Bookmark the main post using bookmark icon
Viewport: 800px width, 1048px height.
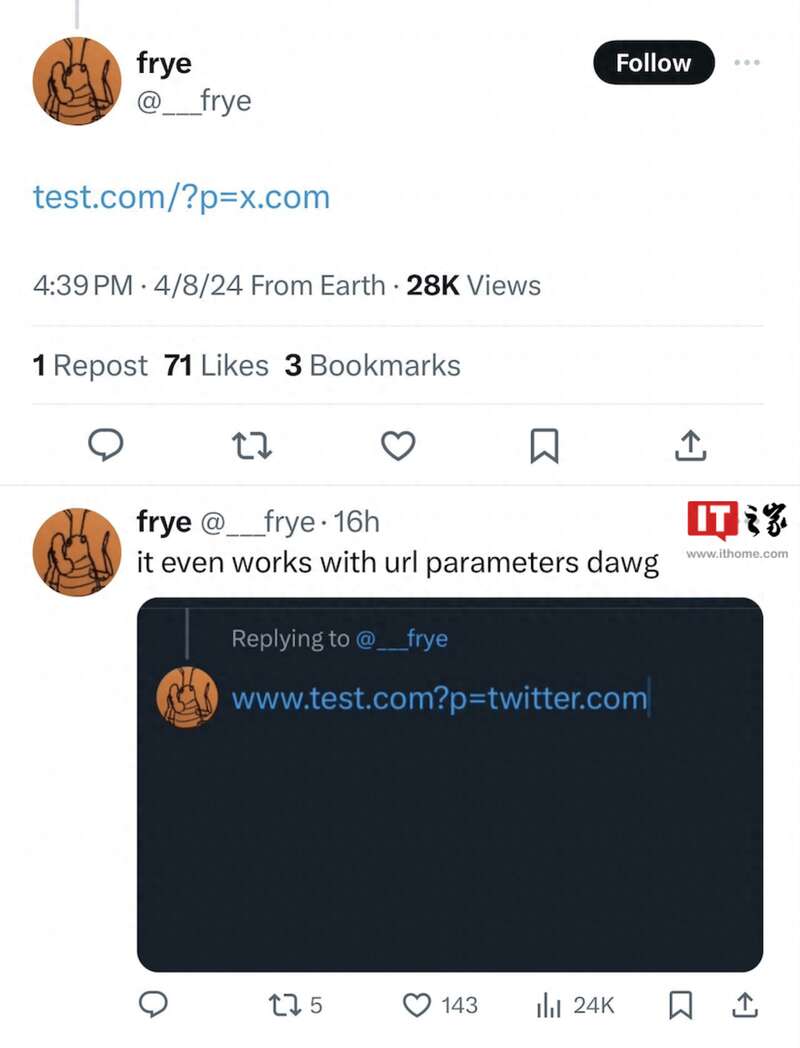tap(544, 446)
